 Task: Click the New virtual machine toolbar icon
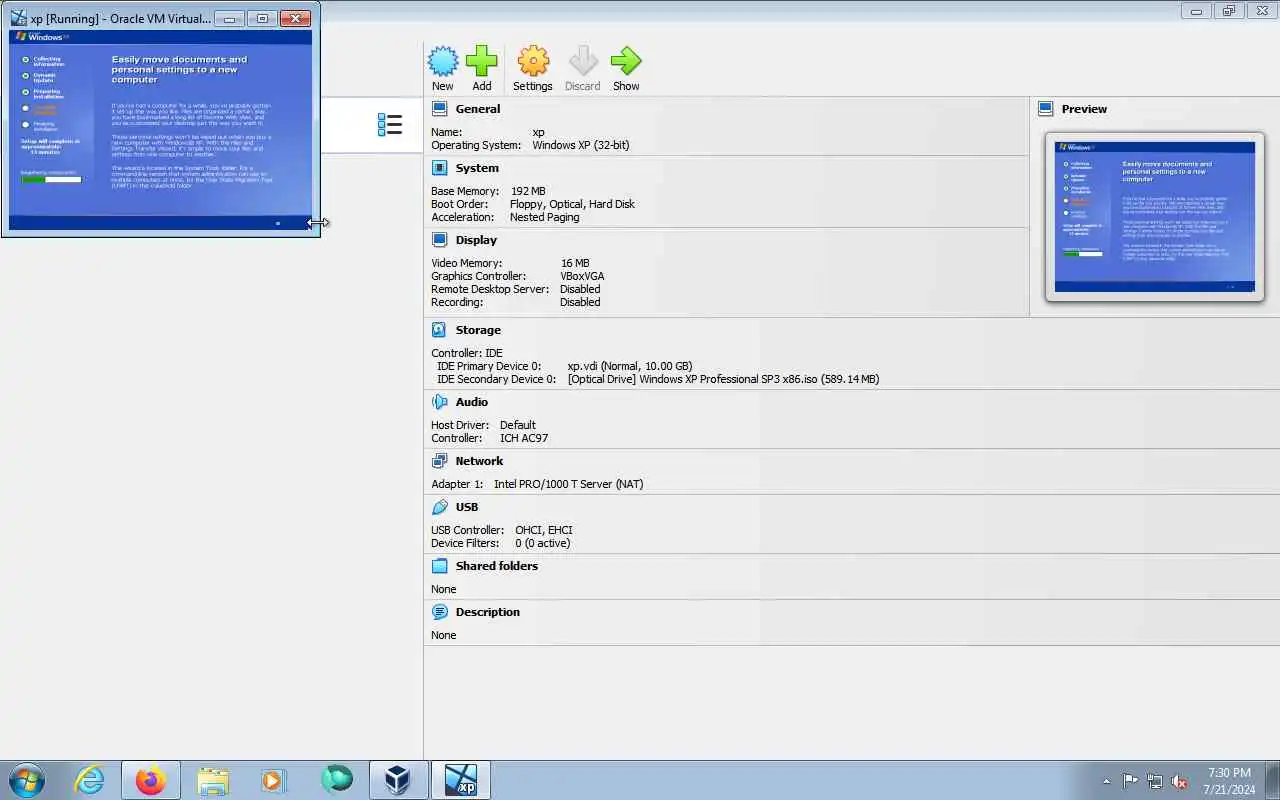(443, 61)
